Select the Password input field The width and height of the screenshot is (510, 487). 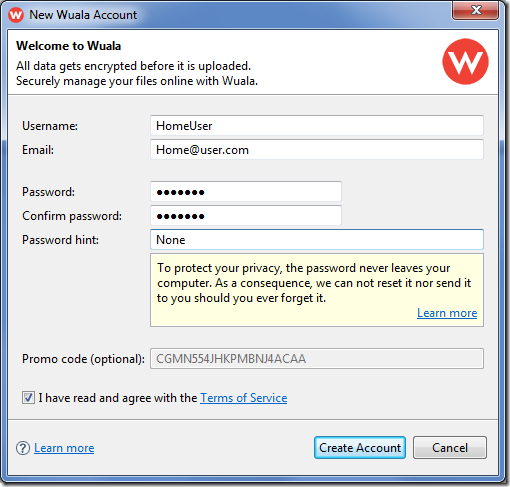point(246,192)
